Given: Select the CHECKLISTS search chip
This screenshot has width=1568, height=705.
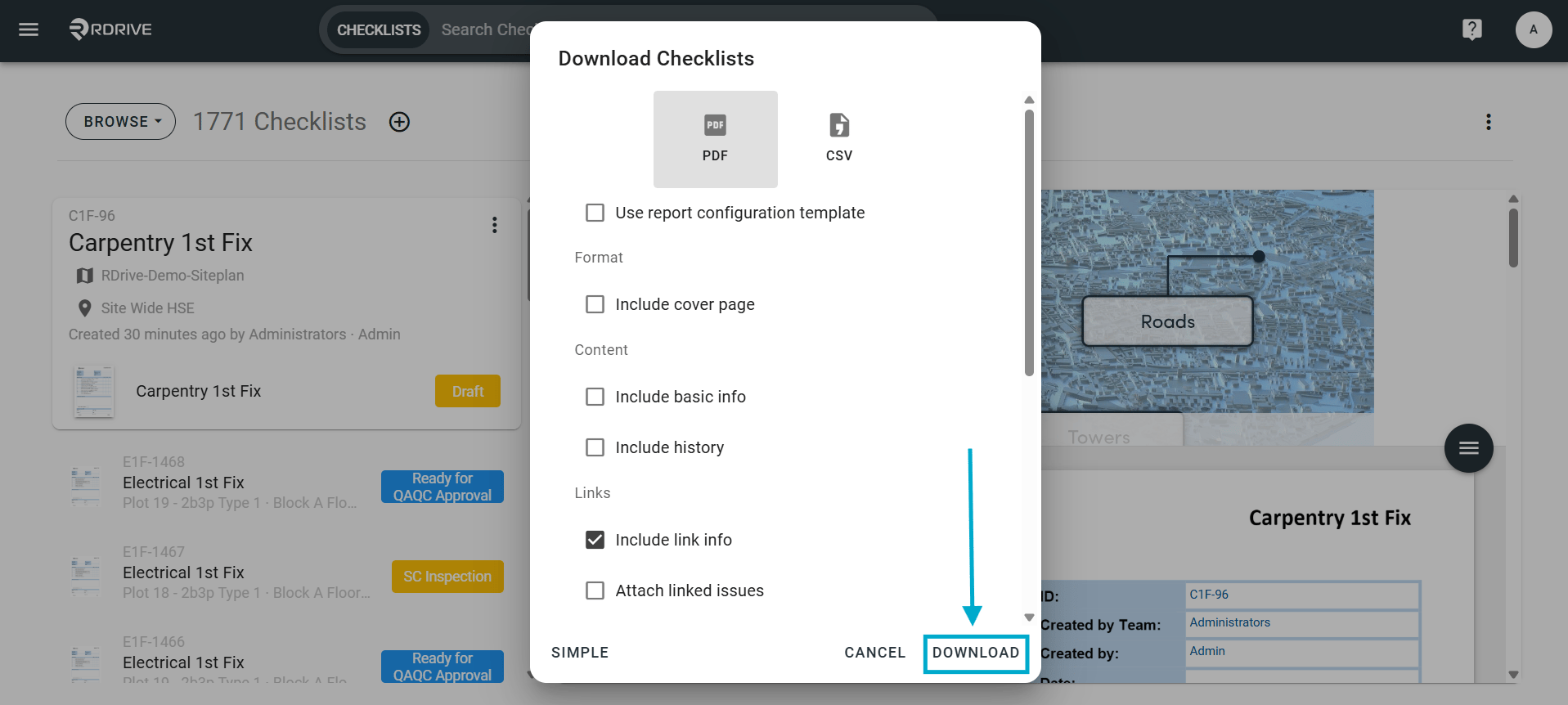Looking at the screenshot, I should click(x=379, y=30).
